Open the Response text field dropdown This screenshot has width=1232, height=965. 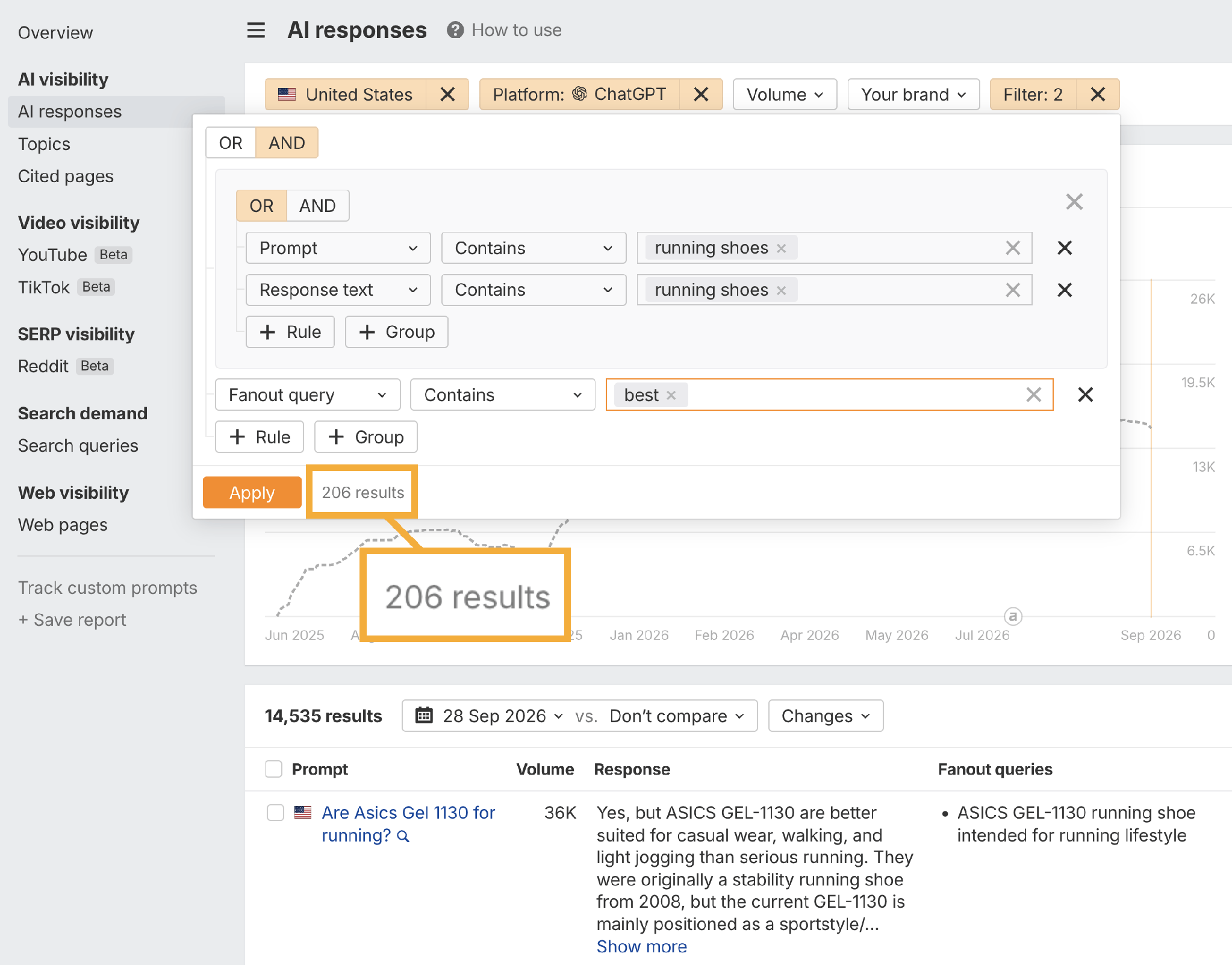point(338,290)
